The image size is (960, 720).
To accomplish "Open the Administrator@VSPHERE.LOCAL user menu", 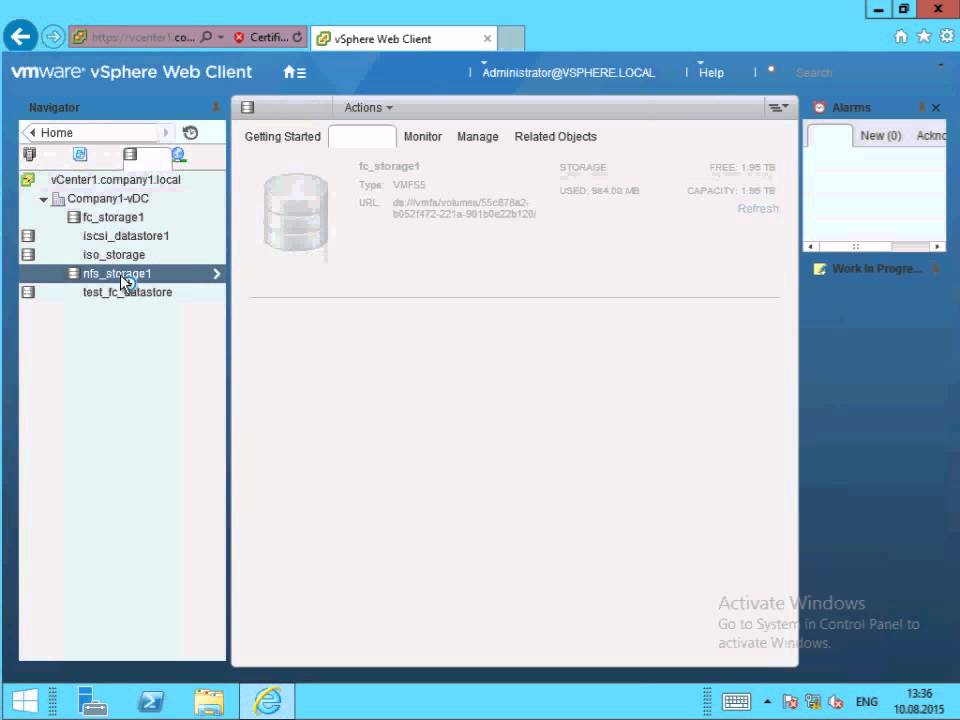I will 568,72.
